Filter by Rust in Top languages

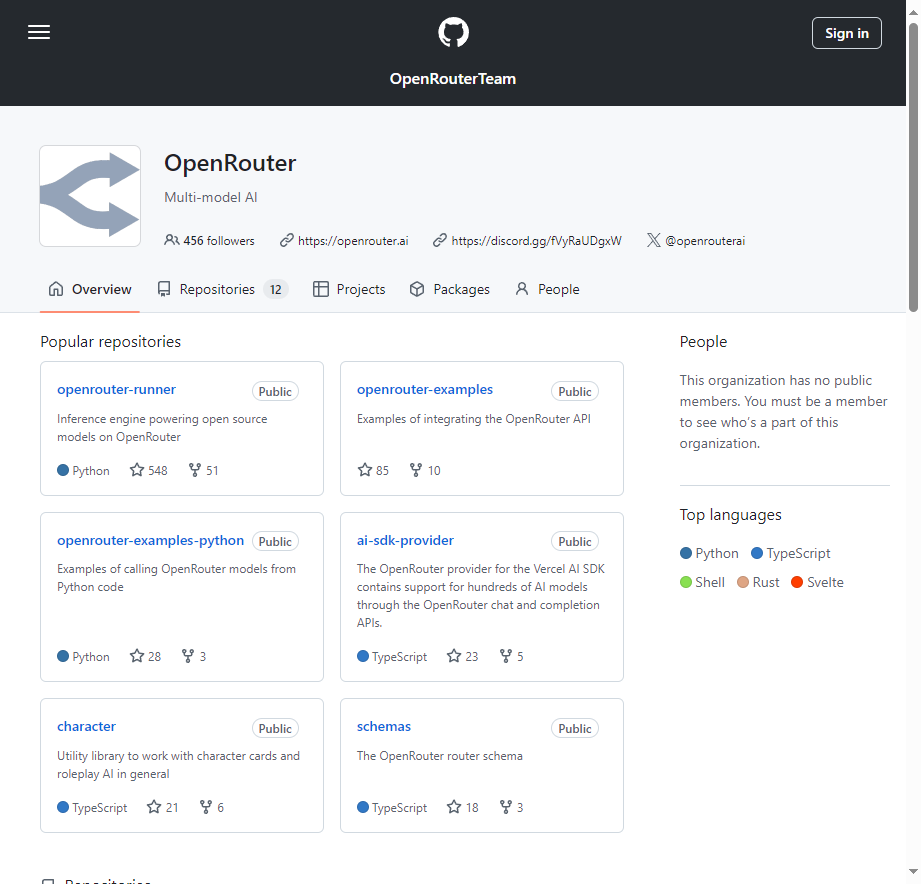pyautogui.click(x=758, y=582)
